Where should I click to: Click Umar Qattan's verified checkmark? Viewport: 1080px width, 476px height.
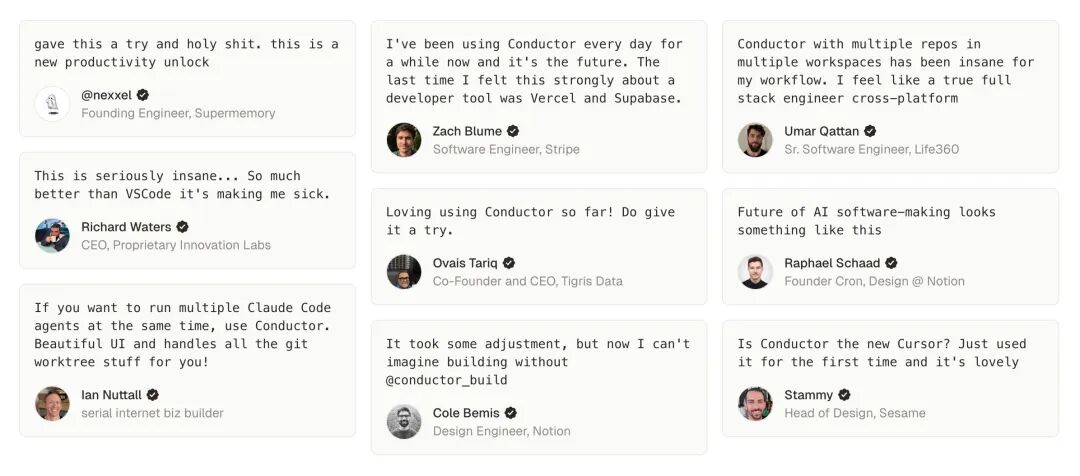tap(870, 131)
